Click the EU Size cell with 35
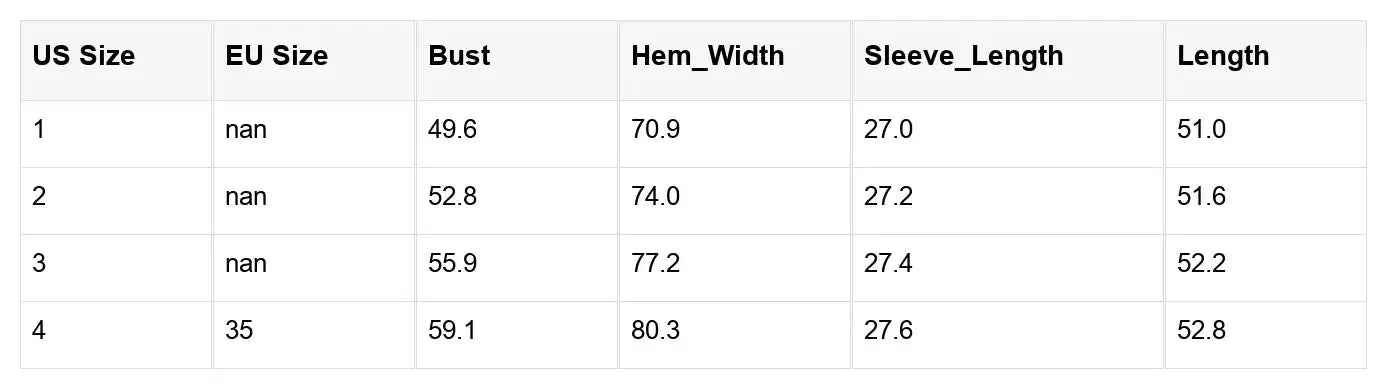This screenshot has height=388, width=1386. (x=314, y=335)
